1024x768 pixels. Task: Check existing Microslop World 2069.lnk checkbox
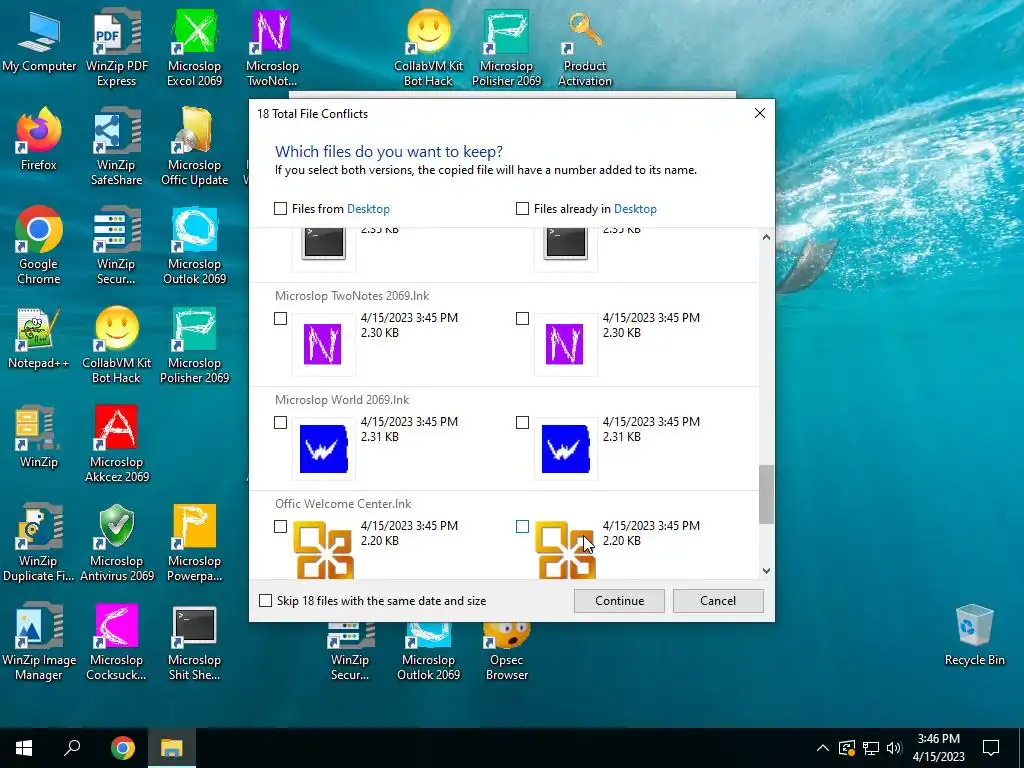[x=522, y=423]
